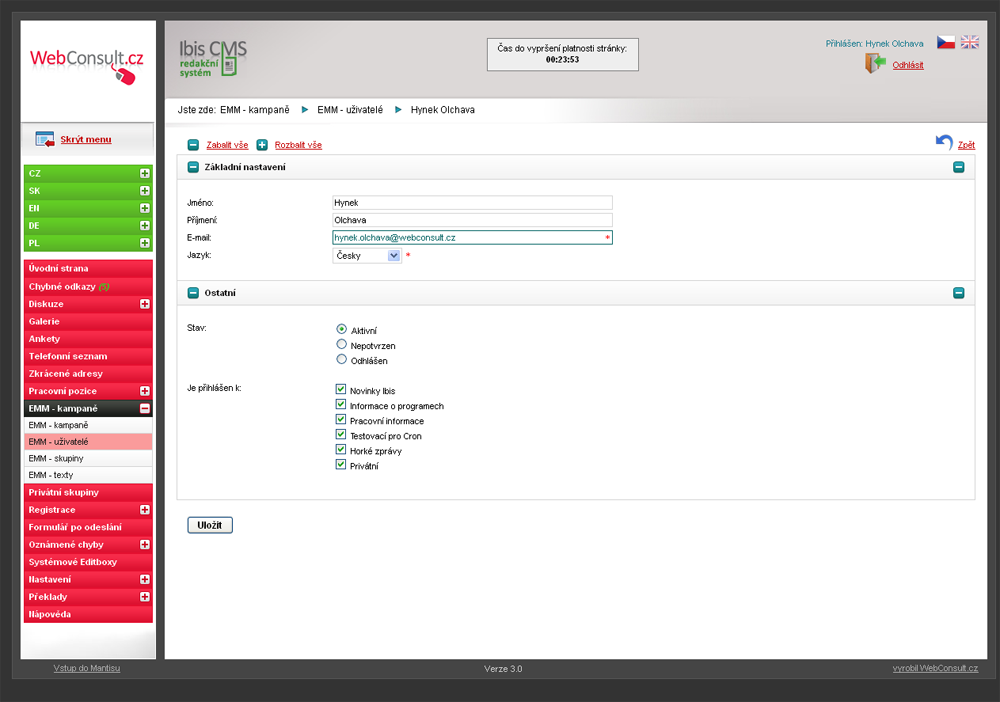Click the plus icon beside Rozbalit vše
Screen dimensions: 1000x702
[x=262, y=145]
